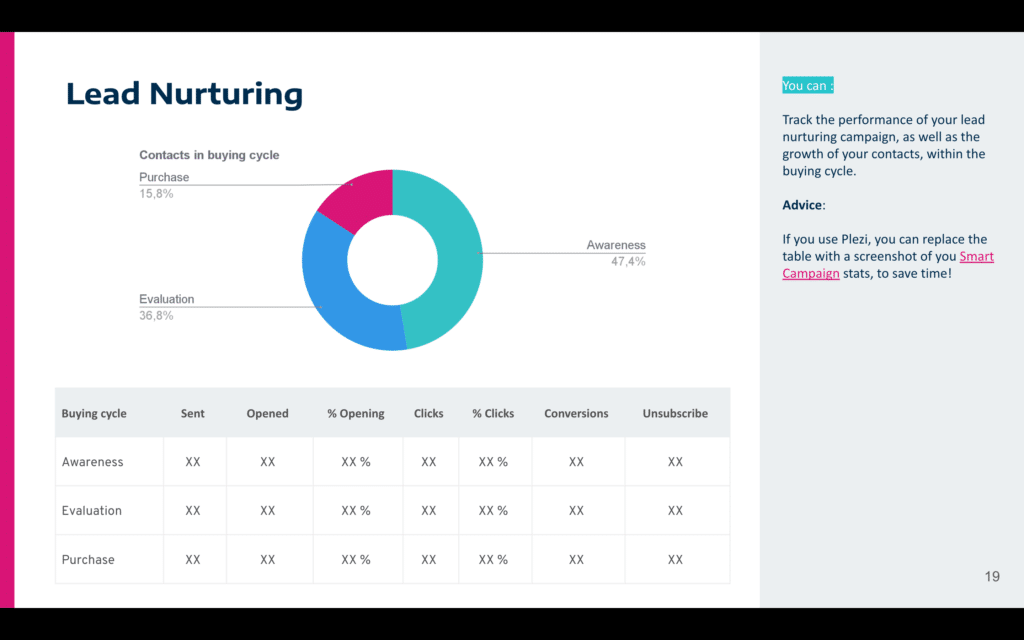The image size is (1024, 640).
Task: Click the Lead Nurturing slide title
Action: click(x=184, y=93)
